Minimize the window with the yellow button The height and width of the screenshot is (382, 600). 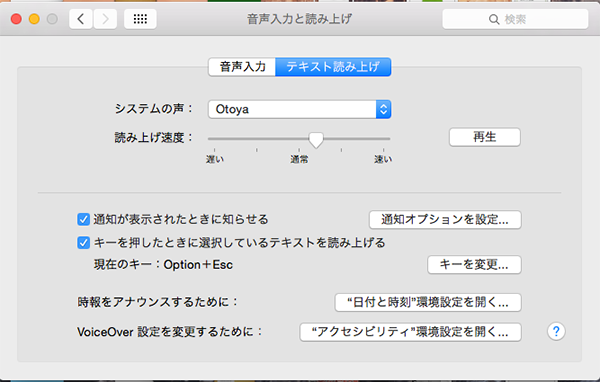pyautogui.click(x=34, y=19)
